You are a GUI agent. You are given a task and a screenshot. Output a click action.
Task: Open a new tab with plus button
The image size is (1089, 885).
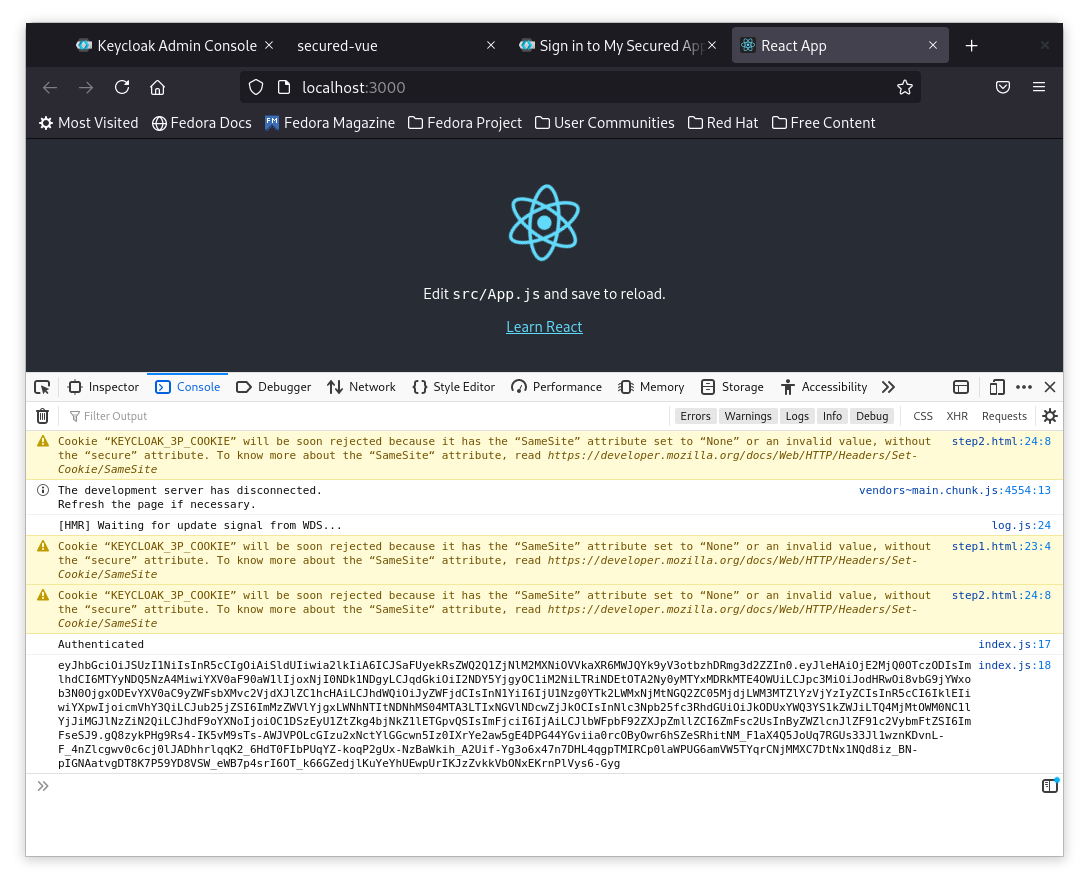972,46
